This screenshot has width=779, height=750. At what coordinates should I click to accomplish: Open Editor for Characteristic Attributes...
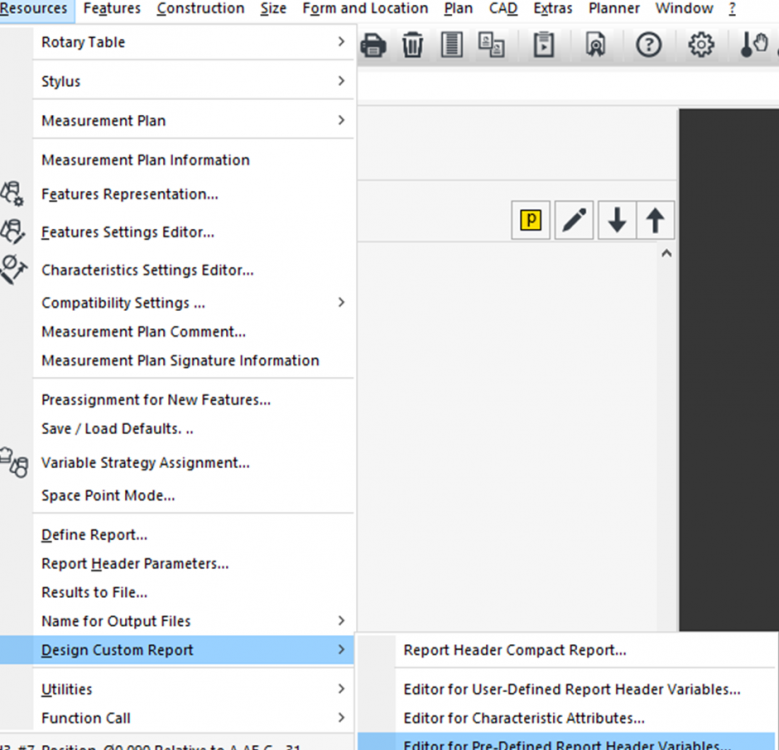point(524,718)
